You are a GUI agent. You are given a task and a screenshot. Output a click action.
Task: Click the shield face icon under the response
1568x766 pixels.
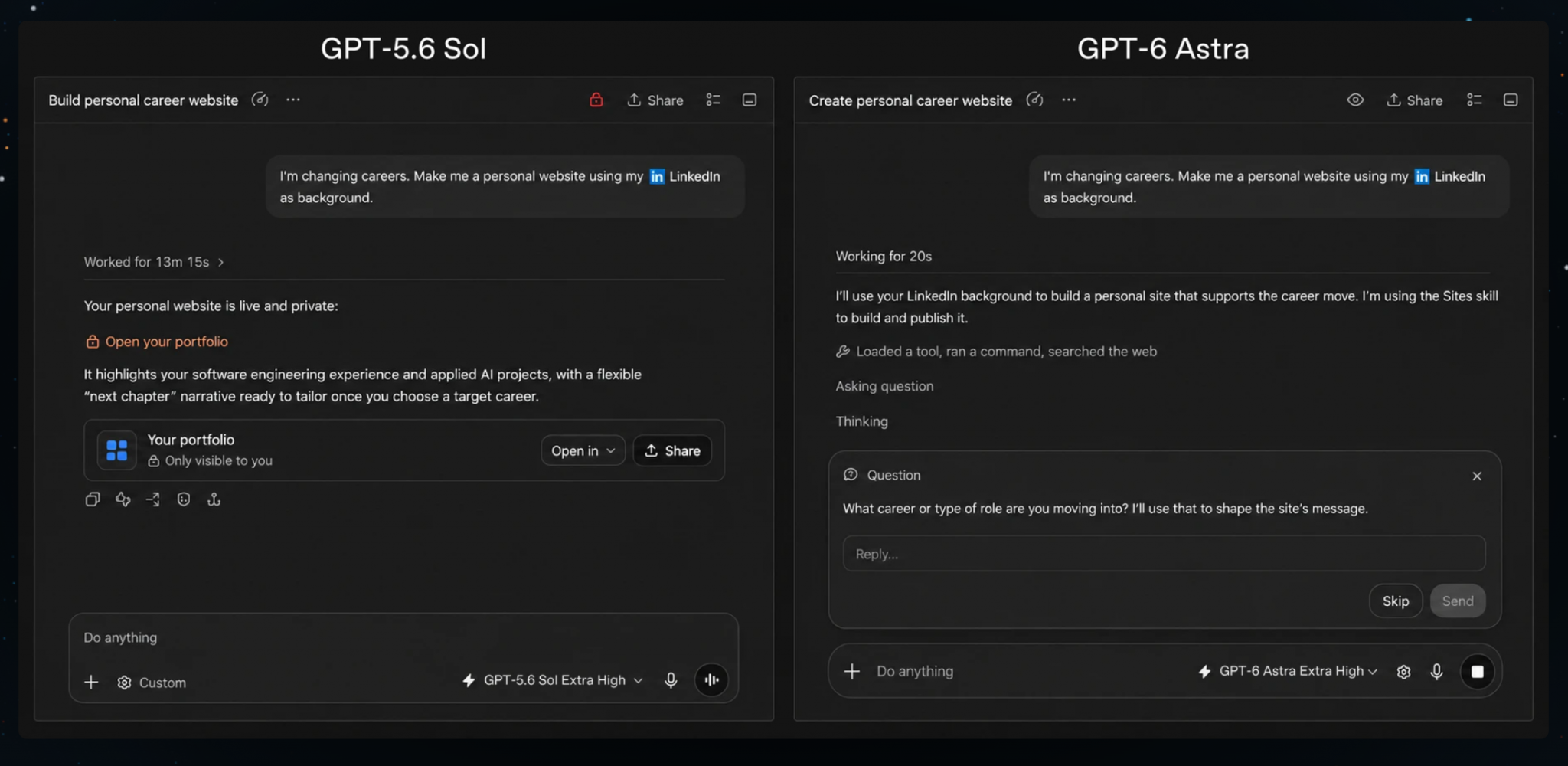(x=184, y=499)
